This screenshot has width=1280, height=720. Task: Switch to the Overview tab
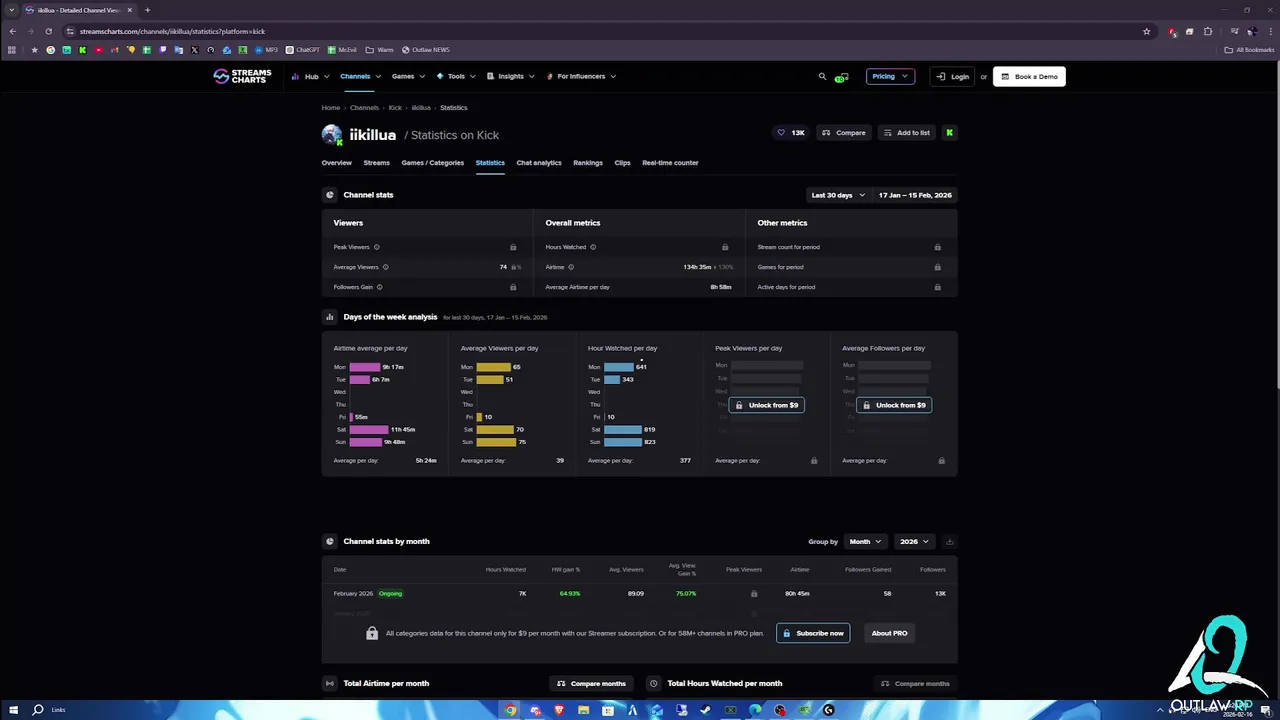pyautogui.click(x=336, y=162)
